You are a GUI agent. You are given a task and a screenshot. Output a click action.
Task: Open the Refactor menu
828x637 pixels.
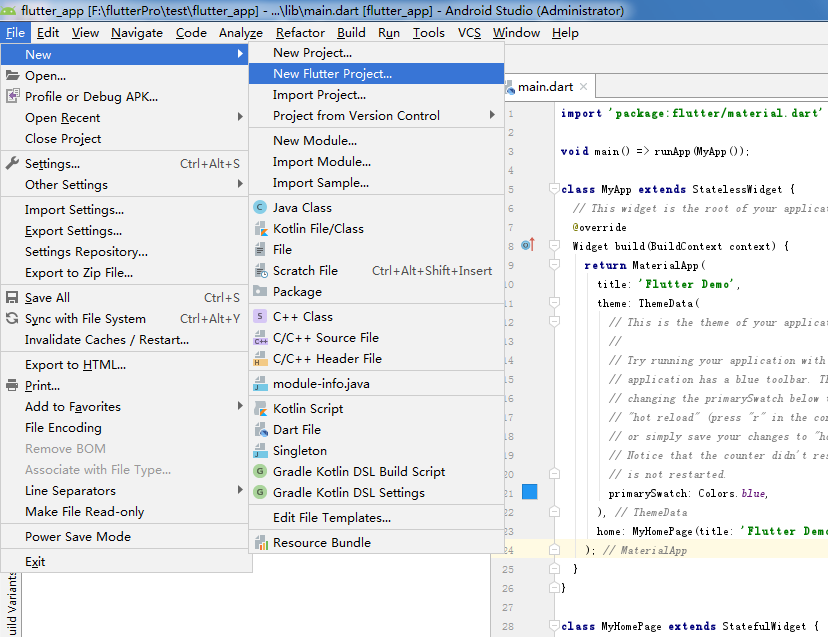300,33
